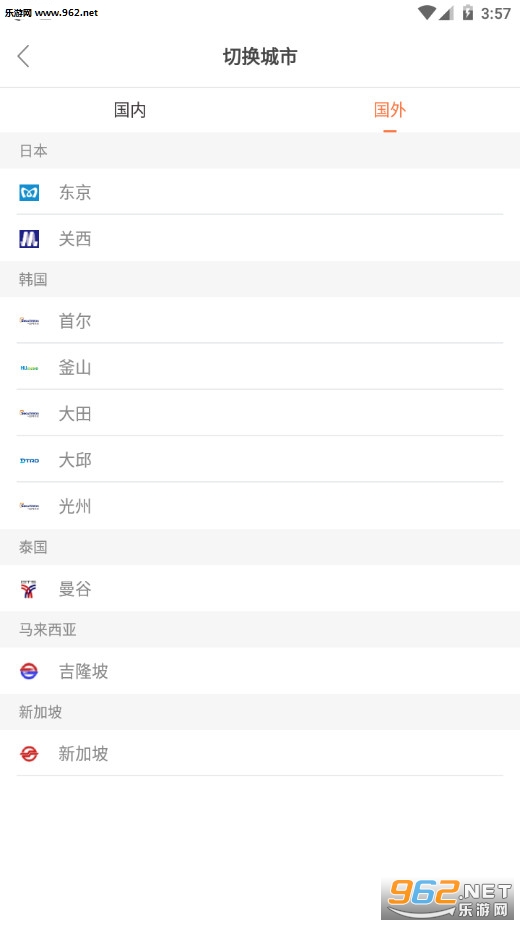Pick 光州 from Korean cities
Image resolution: width=520 pixels, height=926 pixels.
[x=260, y=506]
